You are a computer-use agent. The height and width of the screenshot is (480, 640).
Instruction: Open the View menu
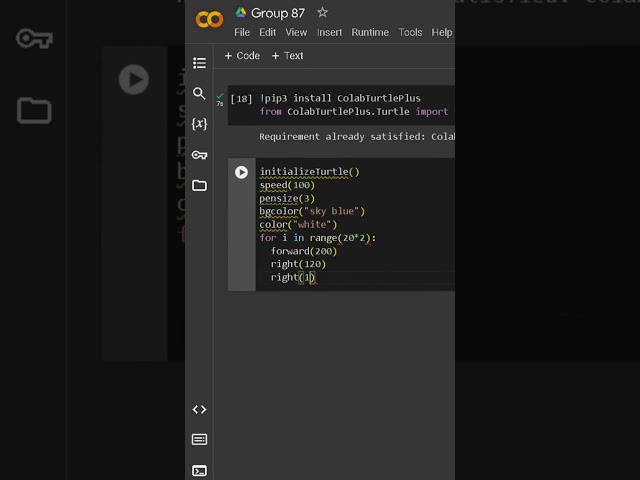[296, 32]
